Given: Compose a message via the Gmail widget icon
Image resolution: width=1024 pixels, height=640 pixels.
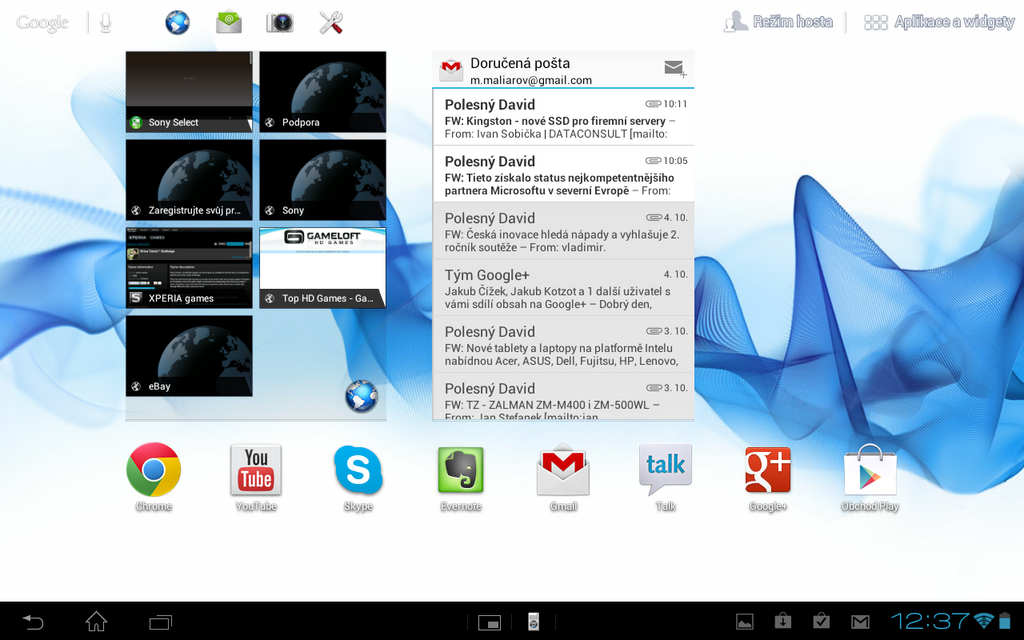Looking at the screenshot, I should [x=673, y=68].
